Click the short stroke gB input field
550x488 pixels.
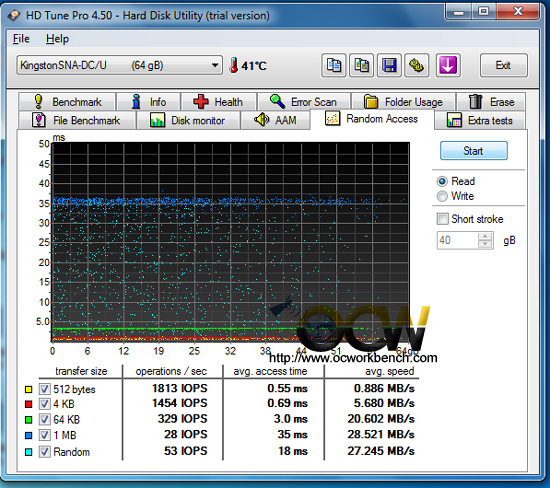point(457,240)
